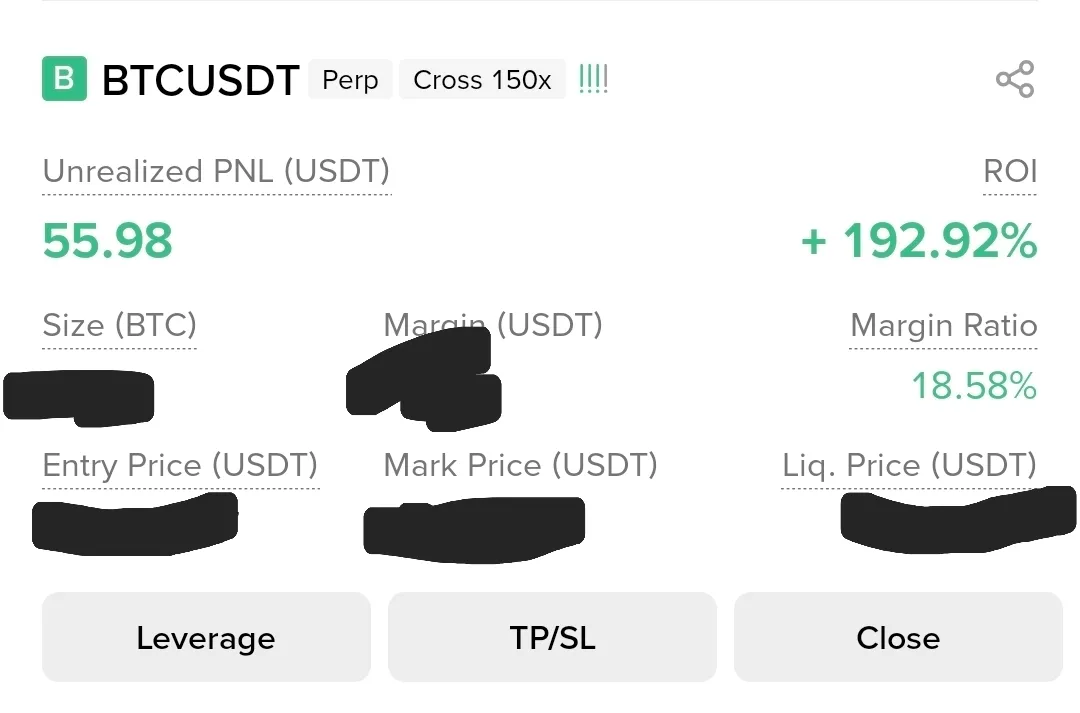Click the green B coin icon

click(64, 79)
